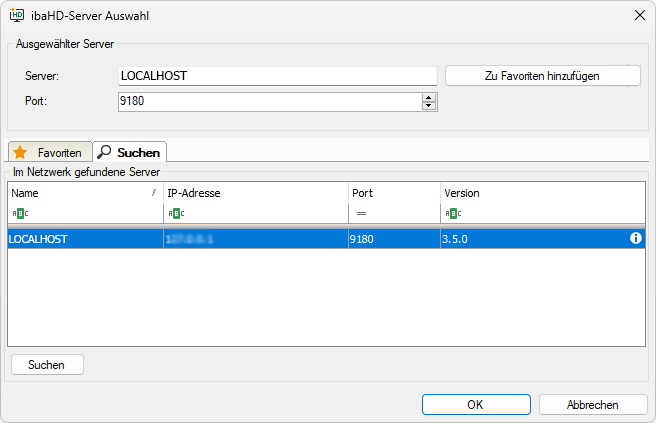Viewport: 656px width, 423px height.
Task: Close the ibaHD-Server Auswahl dialog
Action: click(639, 15)
